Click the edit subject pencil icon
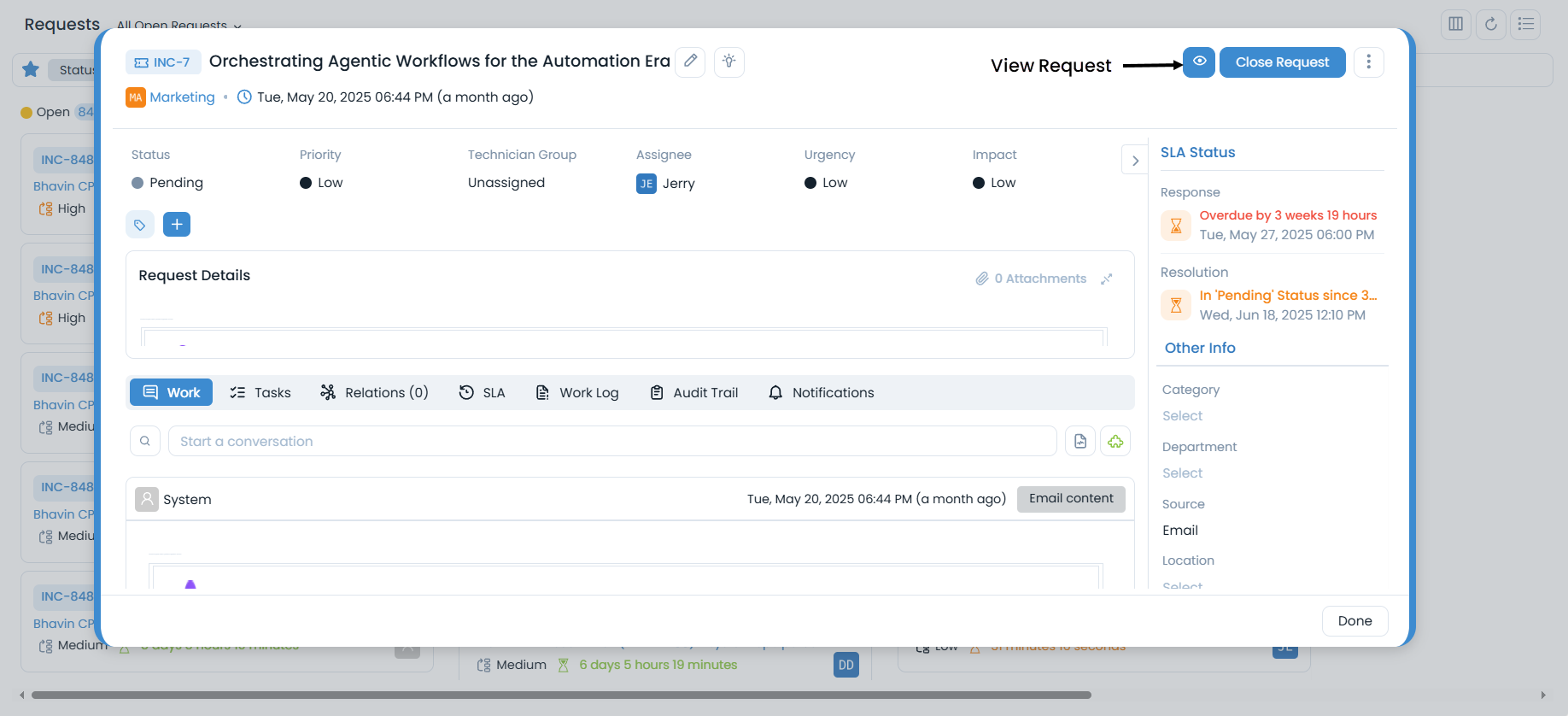 click(x=690, y=62)
